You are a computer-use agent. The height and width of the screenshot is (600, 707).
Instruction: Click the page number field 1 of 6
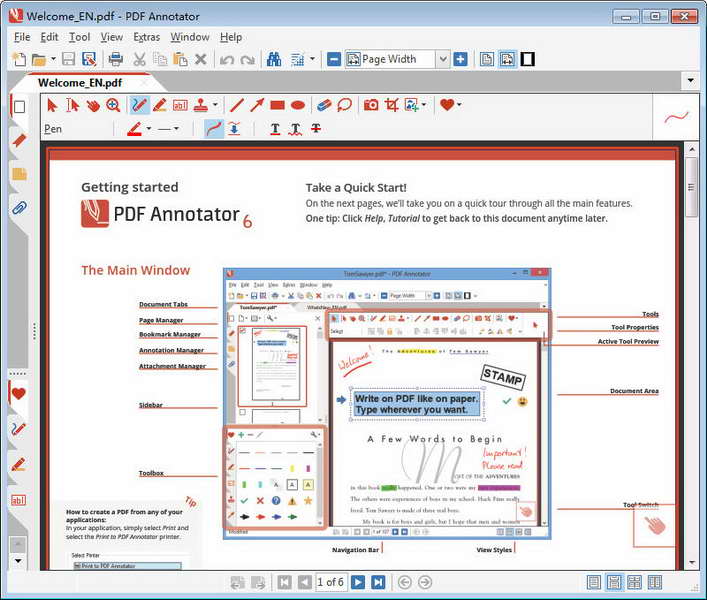click(x=331, y=582)
